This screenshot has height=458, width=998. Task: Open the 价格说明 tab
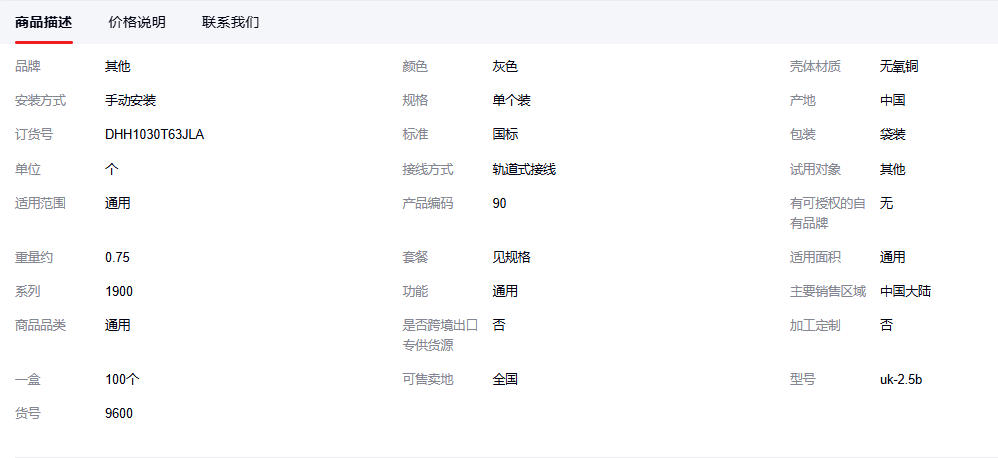click(x=137, y=22)
